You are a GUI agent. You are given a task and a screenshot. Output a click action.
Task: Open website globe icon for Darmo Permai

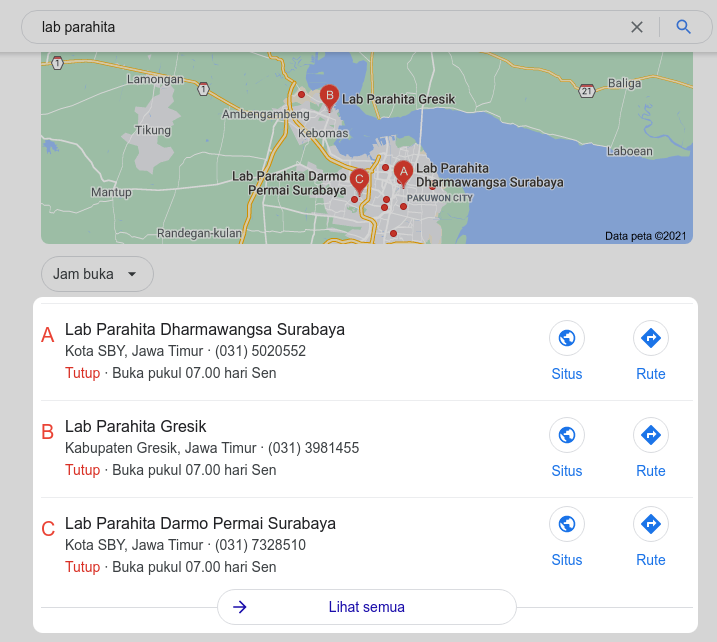[567, 524]
